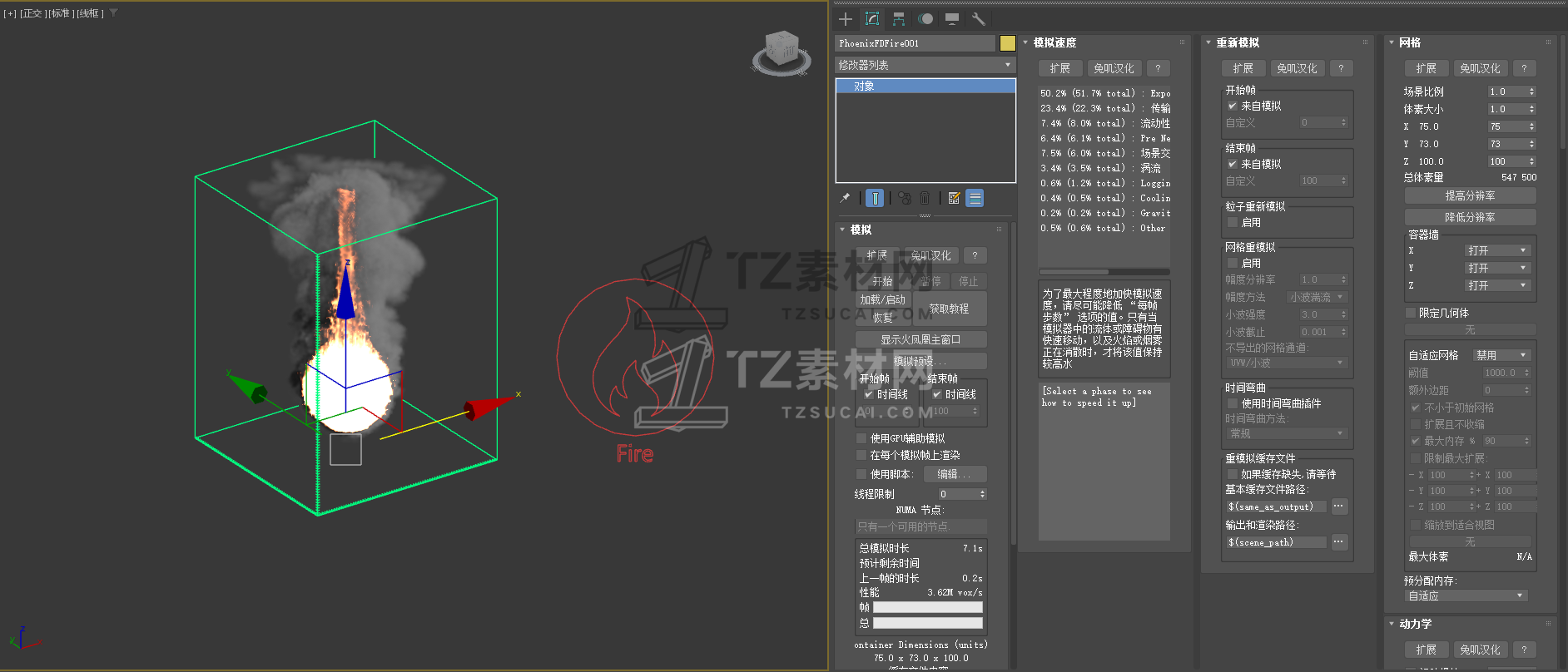Viewport: 1568px width, 672px height.
Task: Click 提高分辨率 in the 网格 rollout
Action: pyautogui.click(x=1470, y=195)
